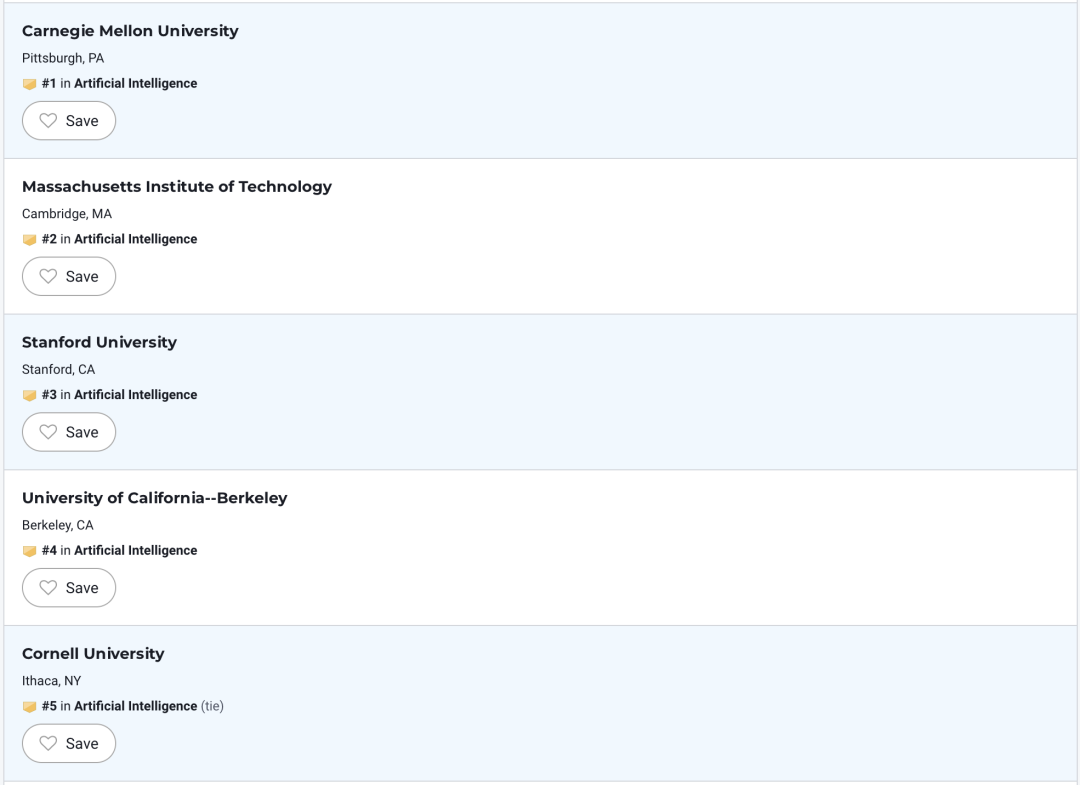Click the #2 in Artificial Intelligence ranking
This screenshot has width=1080, height=785.
tap(119, 239)
